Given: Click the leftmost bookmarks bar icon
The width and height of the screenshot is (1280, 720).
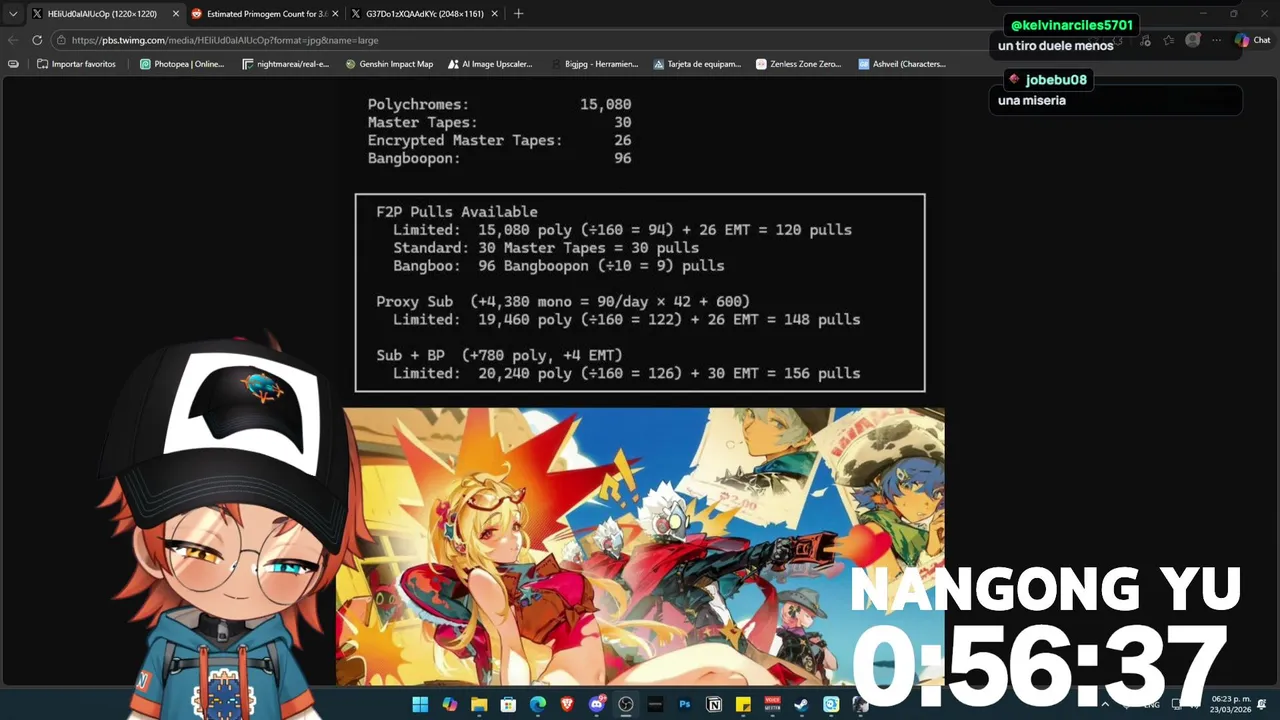Looking at the screenshot, I should coord(13,64).
